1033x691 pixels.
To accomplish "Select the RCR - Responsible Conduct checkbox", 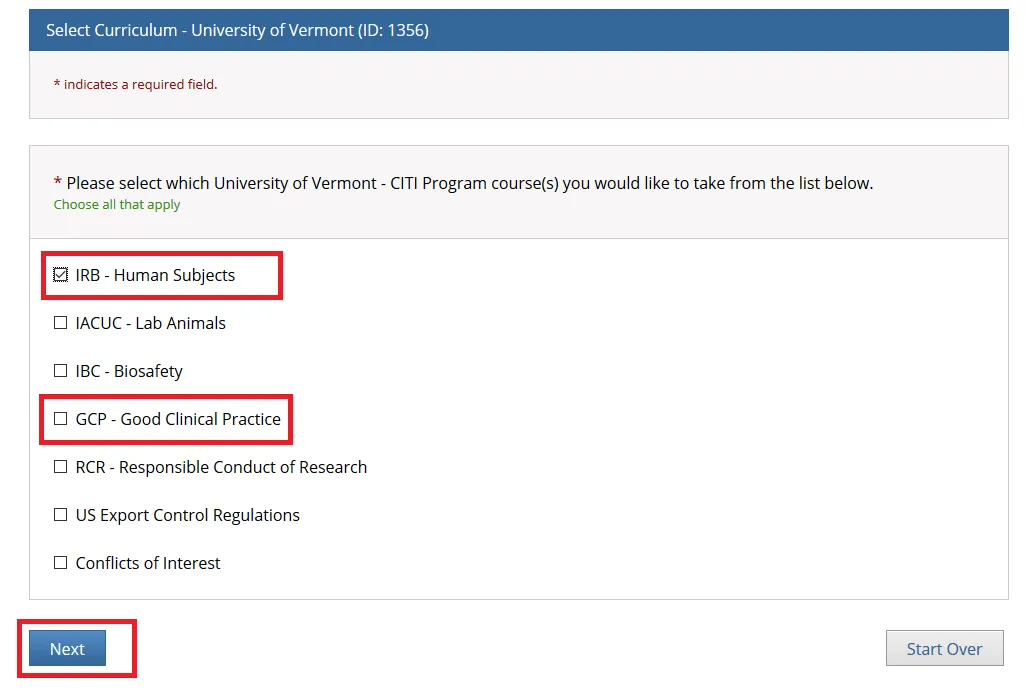I will click(x=61, y=467).
